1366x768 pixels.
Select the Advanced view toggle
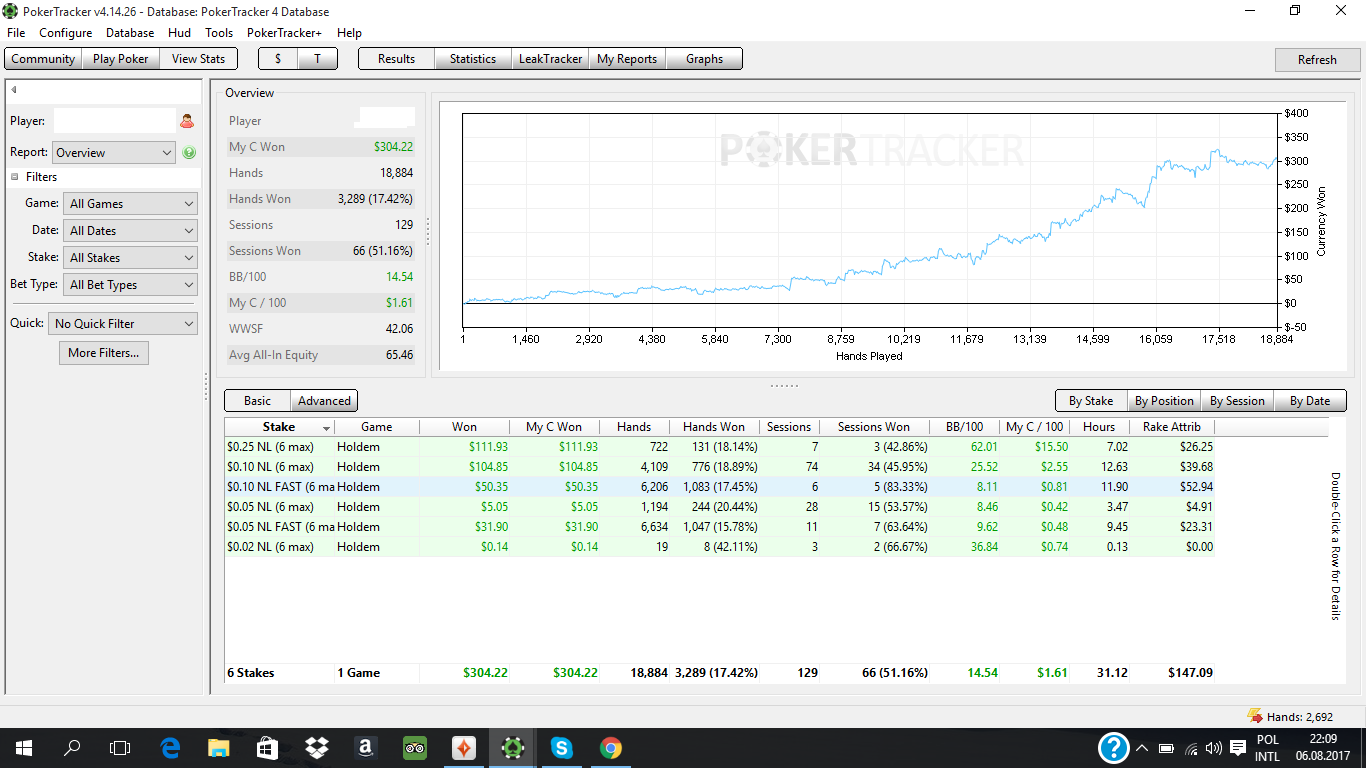coord(324,401)
